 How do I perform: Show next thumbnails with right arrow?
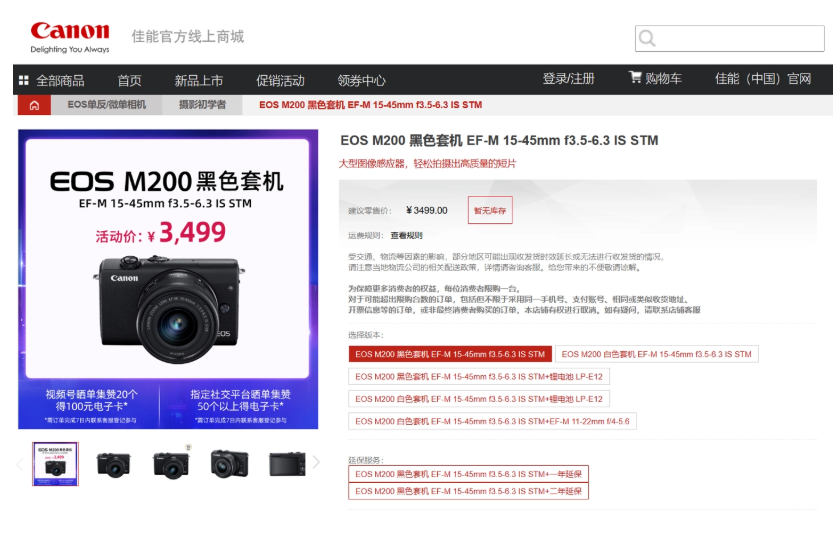pyautogui.click(x=316, y=462)
